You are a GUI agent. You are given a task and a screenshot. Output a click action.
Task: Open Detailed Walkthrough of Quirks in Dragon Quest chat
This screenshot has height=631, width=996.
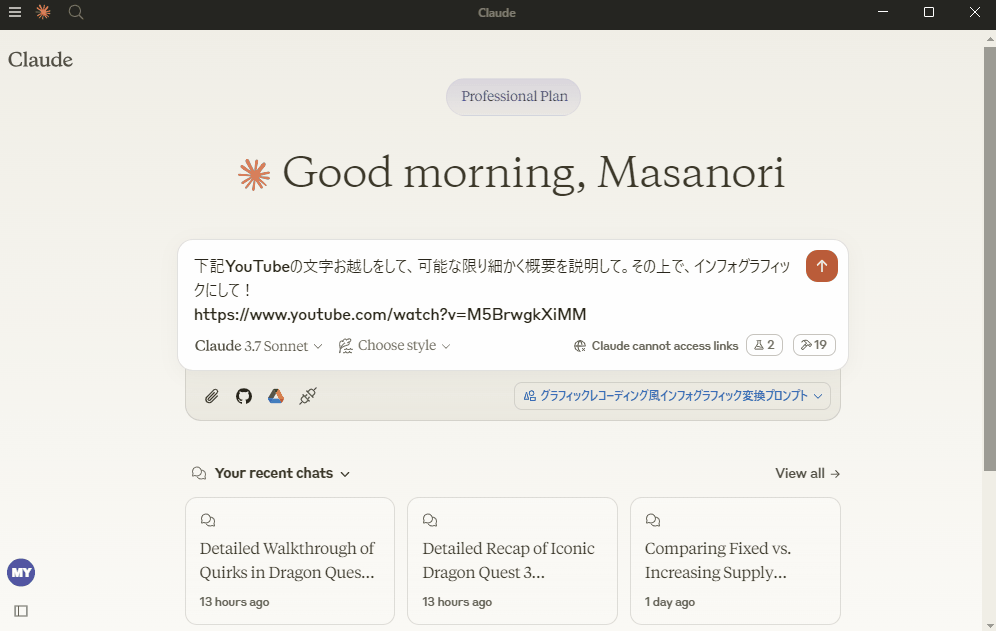tap(290, 560)
